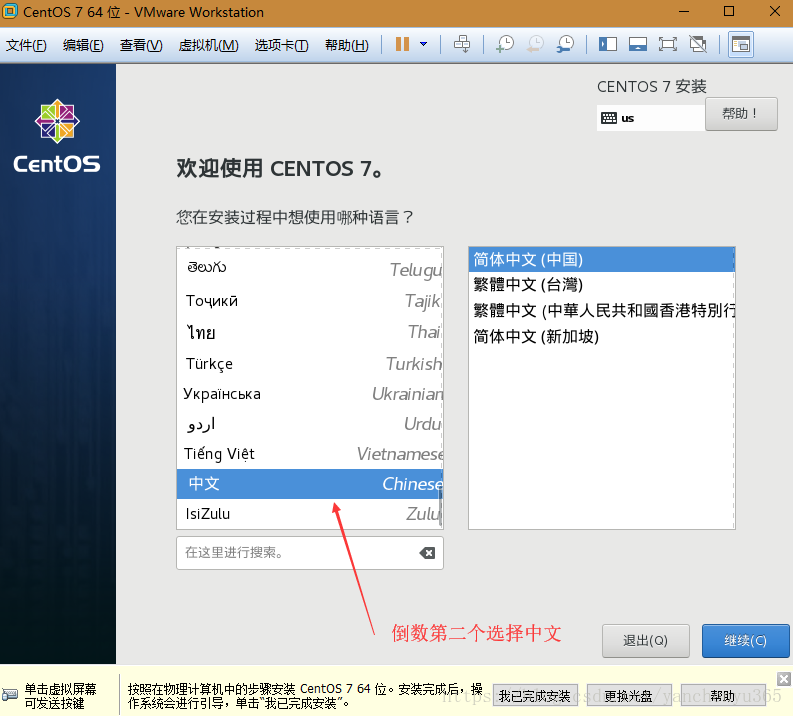Show or hide the library sidebar
The height and width of the screenshot is (716, 793).
[x=608, y=44]
